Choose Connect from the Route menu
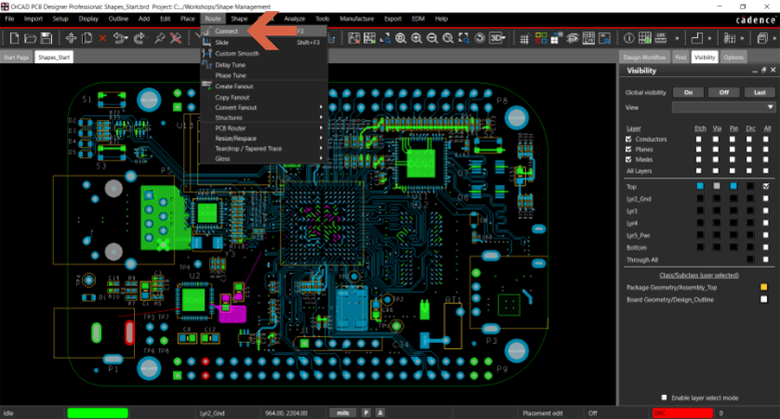The height and width of the screenshot is (419, 780). [264, 31]
